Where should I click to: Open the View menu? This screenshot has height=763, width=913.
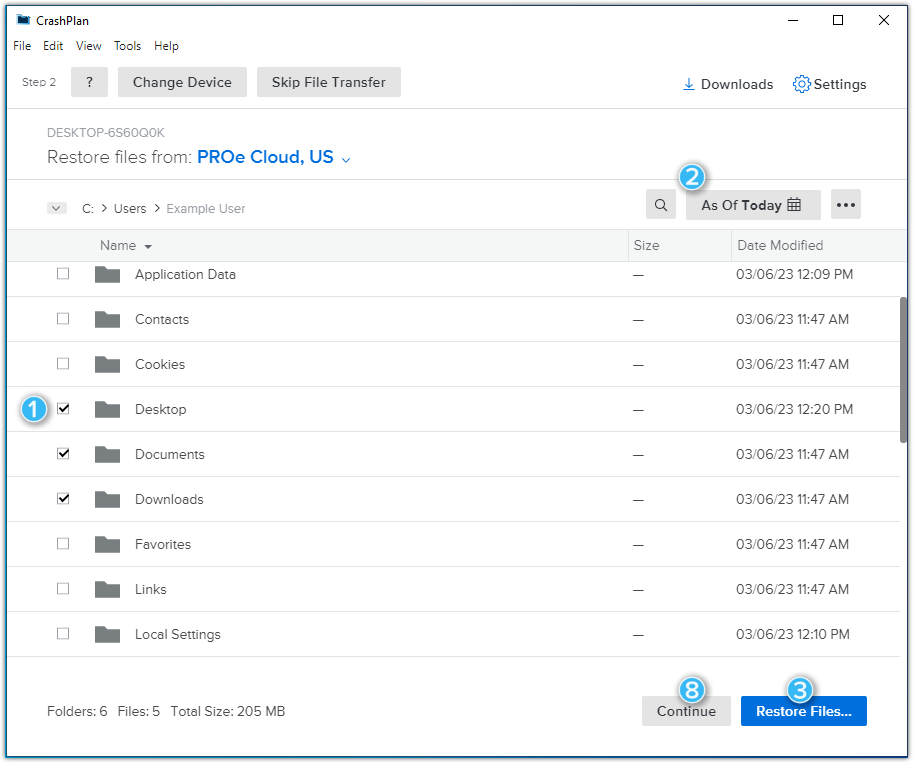point(89,46)
